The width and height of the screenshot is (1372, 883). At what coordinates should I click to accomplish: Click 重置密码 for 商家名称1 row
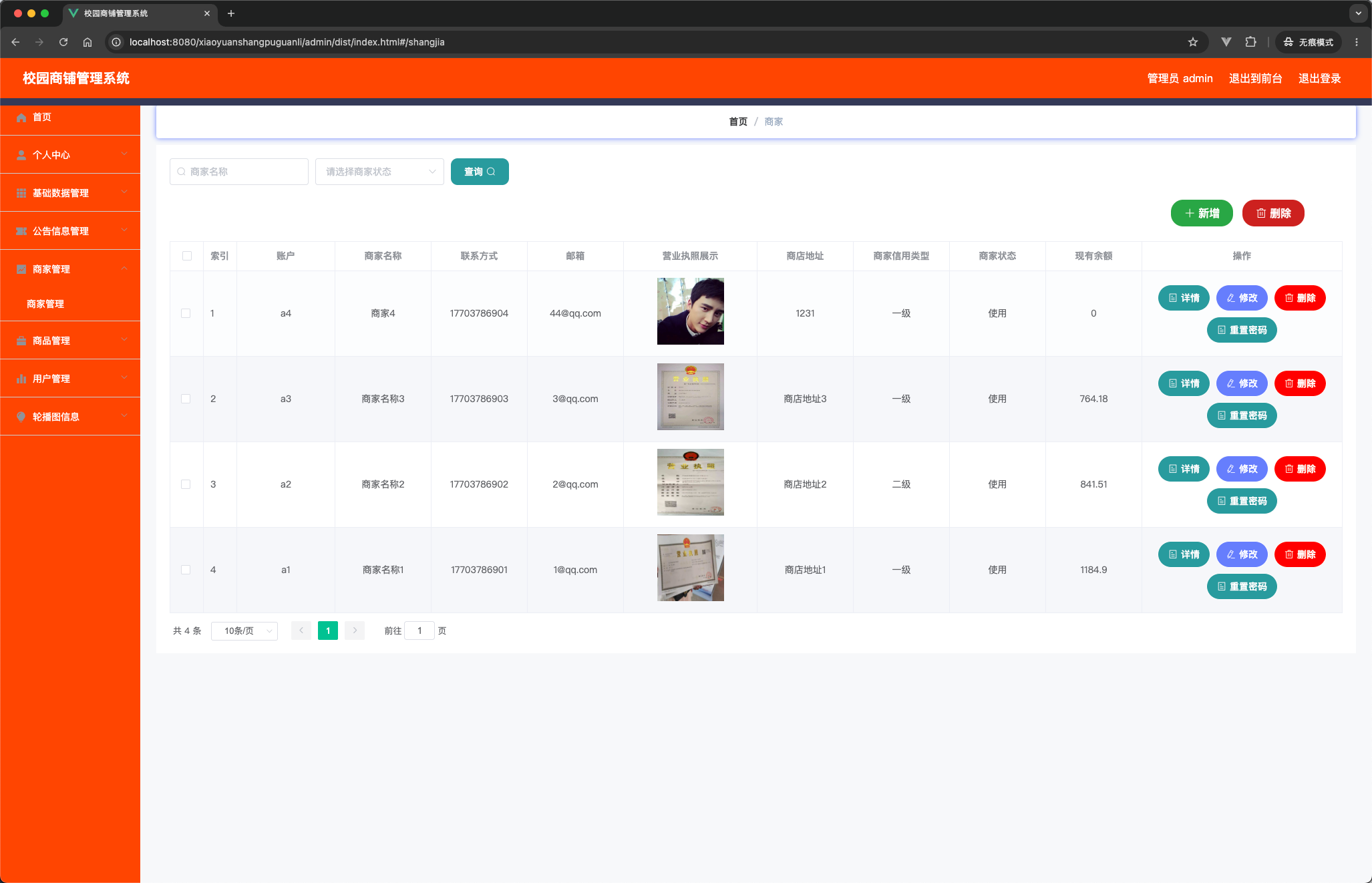1242,586
